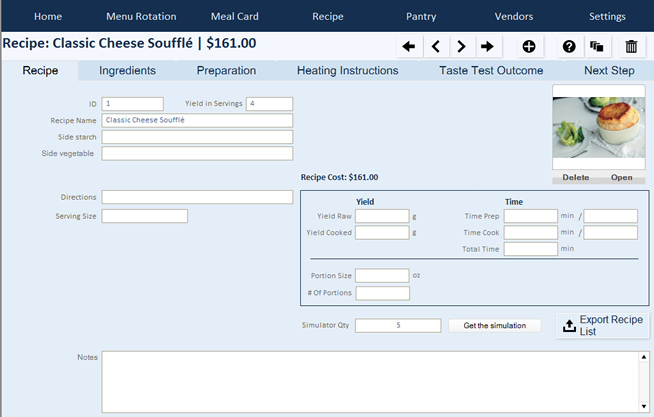
Task: Click the Simulator Qty input field
Action: pos(398,325)
